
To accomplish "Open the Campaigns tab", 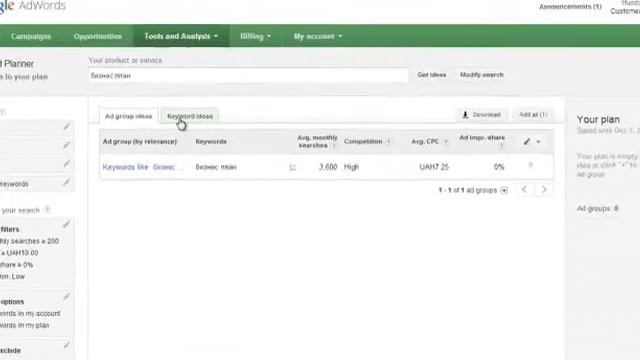I will (31, 36).
